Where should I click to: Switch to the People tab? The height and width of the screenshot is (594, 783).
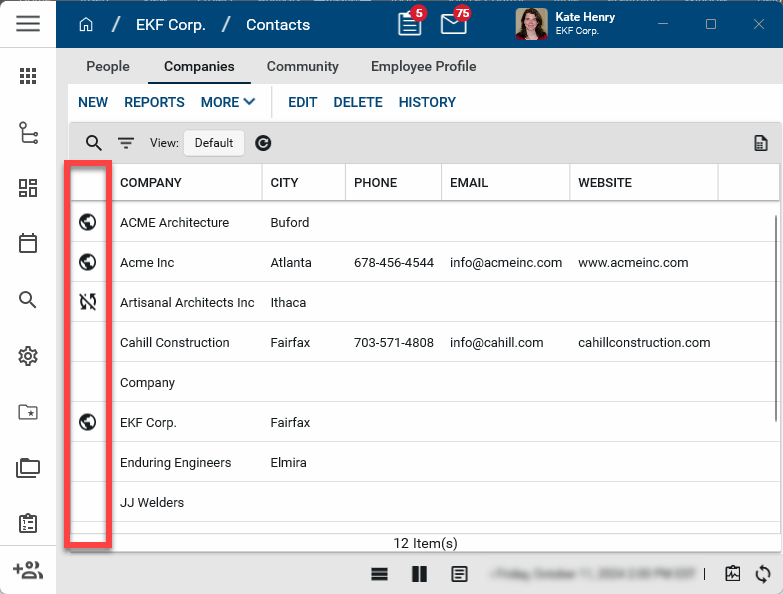108,67
